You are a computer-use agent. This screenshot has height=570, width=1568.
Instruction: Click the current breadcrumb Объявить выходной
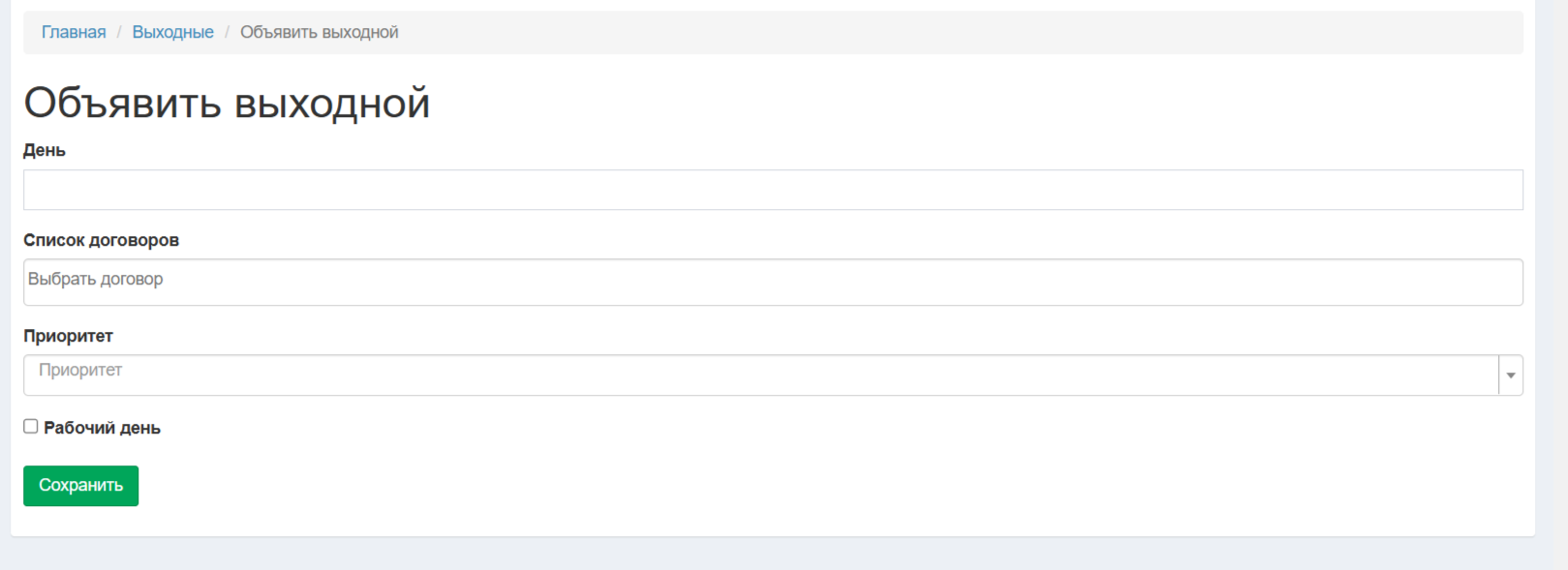tap(319, 32)
